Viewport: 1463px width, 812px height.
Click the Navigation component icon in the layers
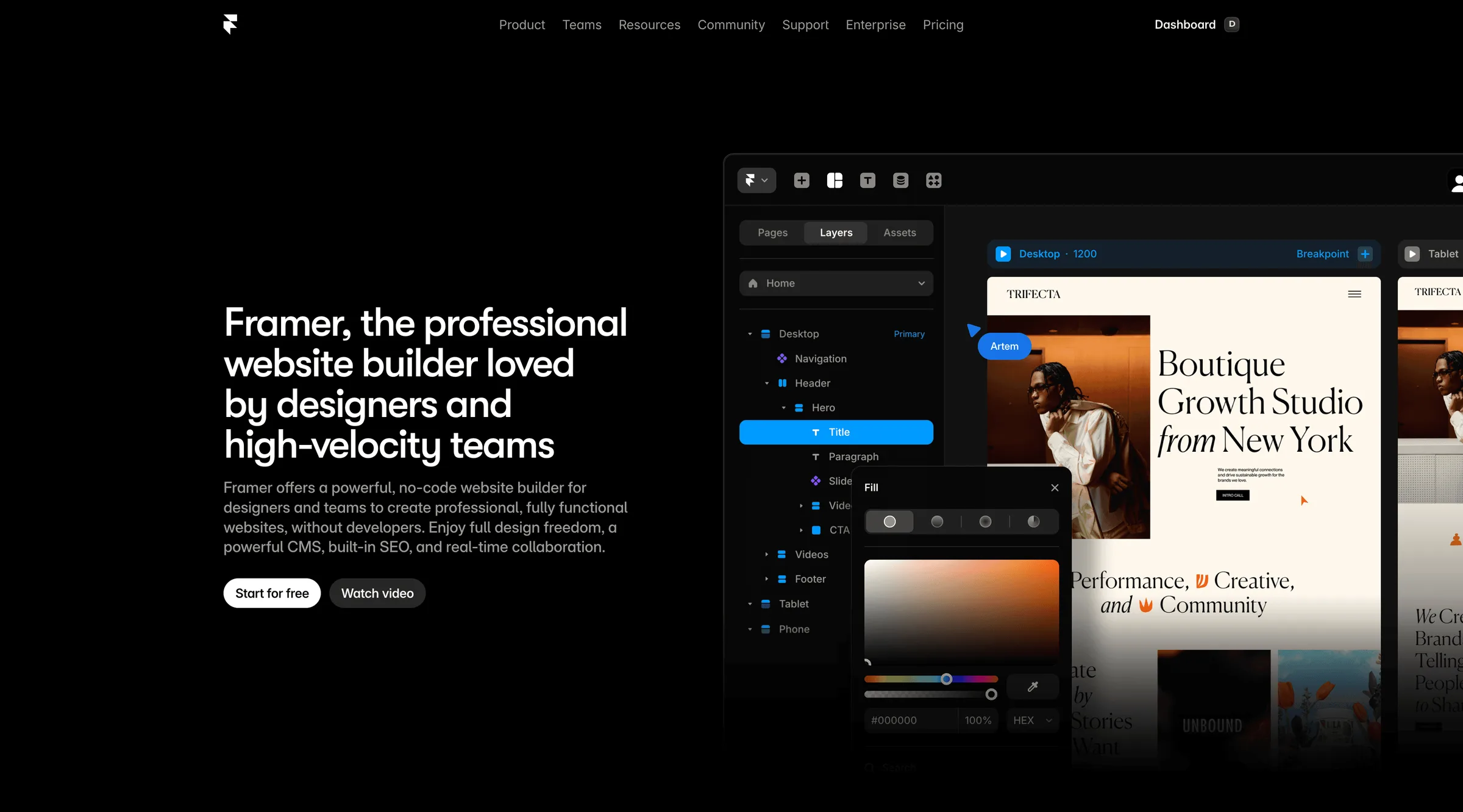click(782, 358)
